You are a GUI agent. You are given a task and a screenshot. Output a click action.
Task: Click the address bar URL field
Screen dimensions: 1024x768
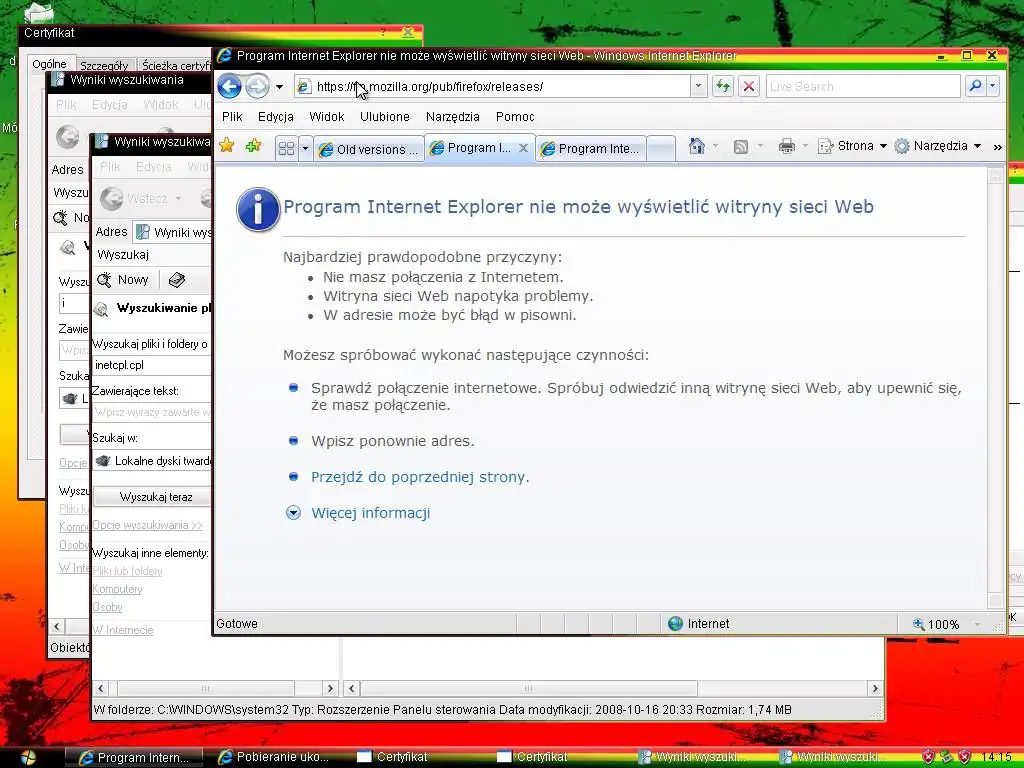[x=492, y=86]
